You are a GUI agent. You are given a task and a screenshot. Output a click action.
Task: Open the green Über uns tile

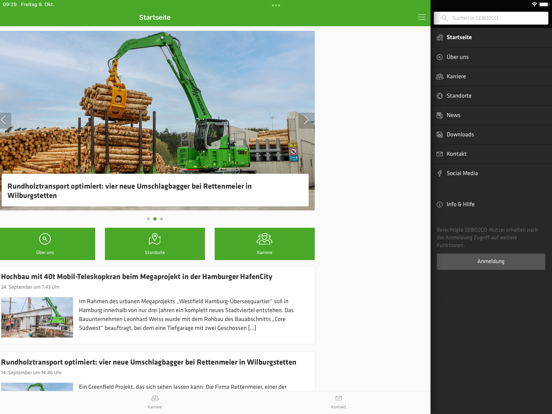click(x=47, y=244)
